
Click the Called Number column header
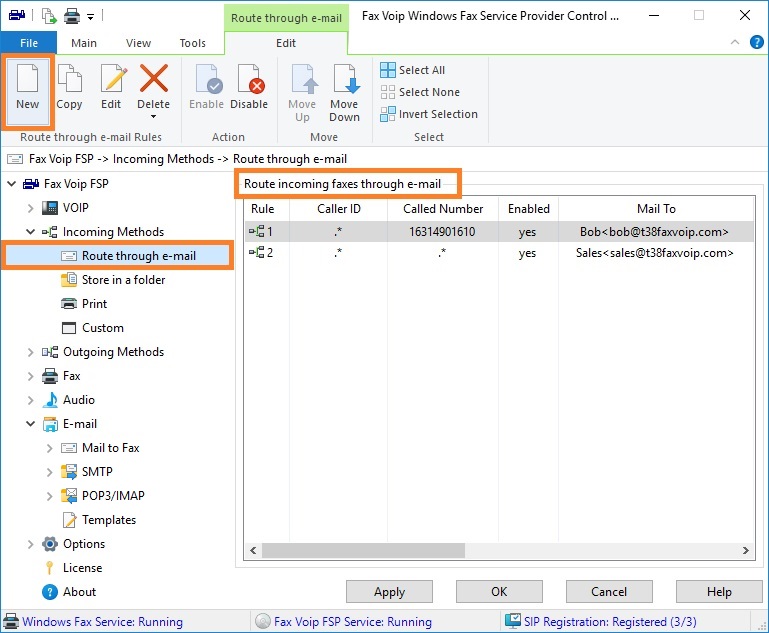coord(443,209)
